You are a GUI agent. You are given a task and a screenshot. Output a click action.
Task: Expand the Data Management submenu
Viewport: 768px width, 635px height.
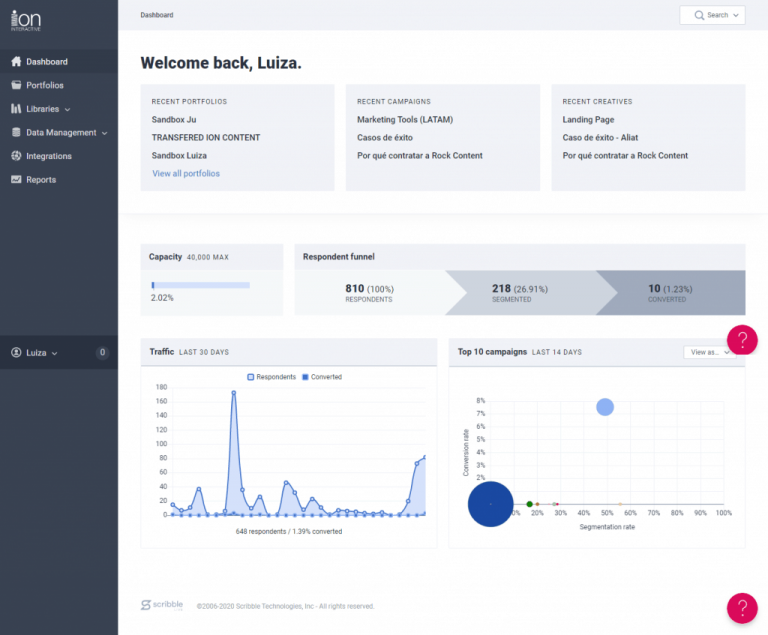pos(104,133)
